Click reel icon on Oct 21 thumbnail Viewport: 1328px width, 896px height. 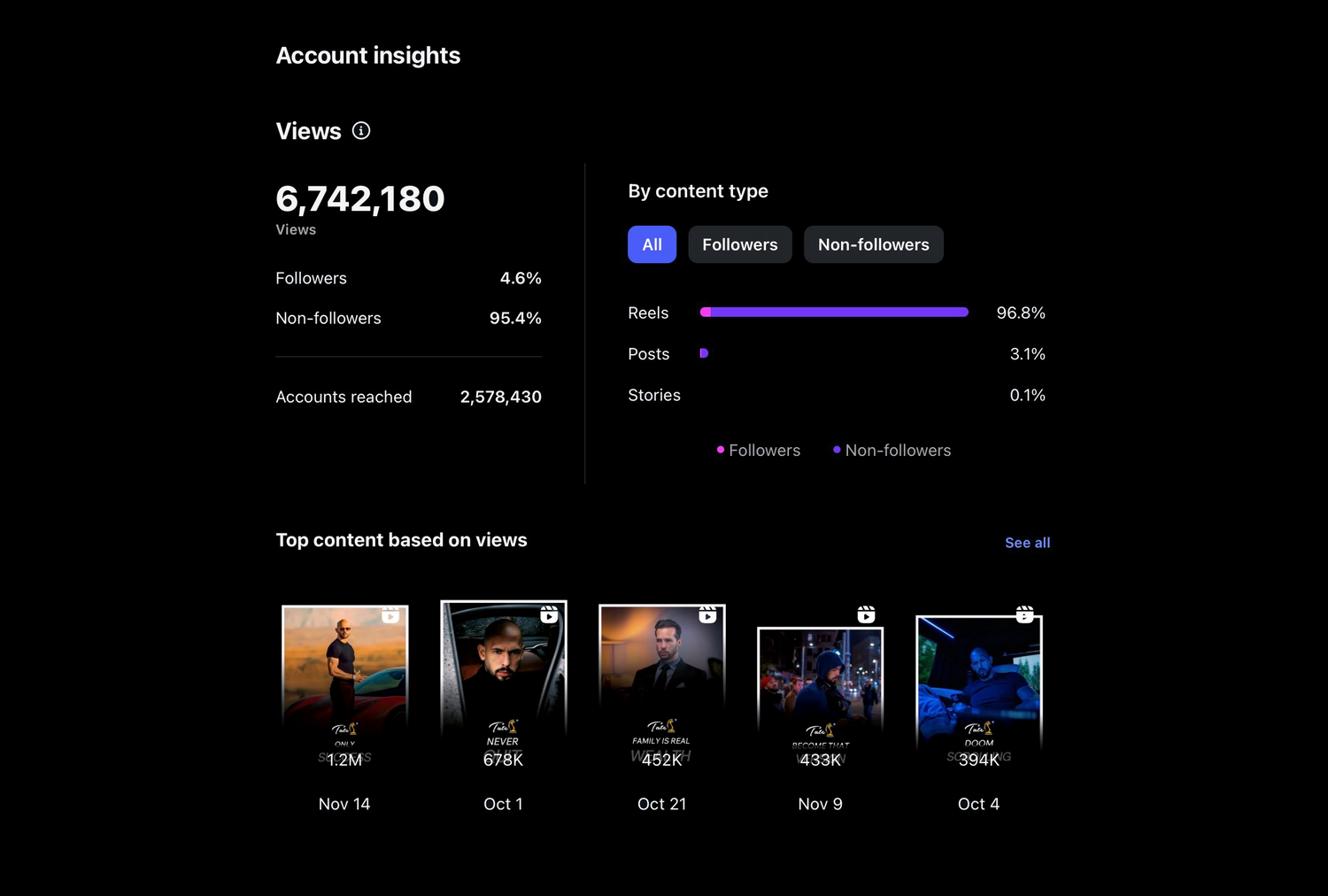pyautogui.click(x=707, y=614)
